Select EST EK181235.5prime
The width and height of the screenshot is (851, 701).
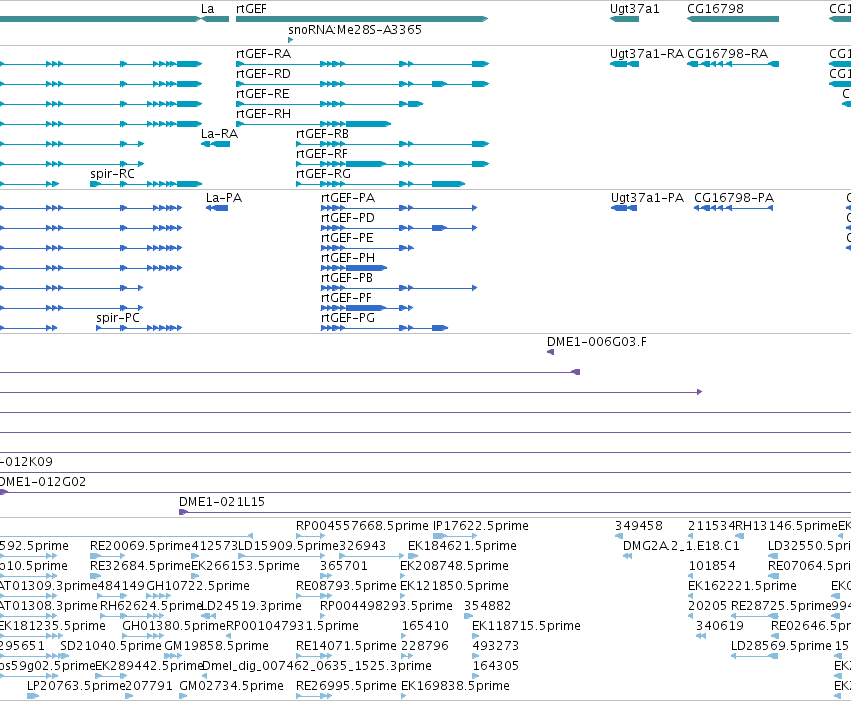(x=52, y=627)
